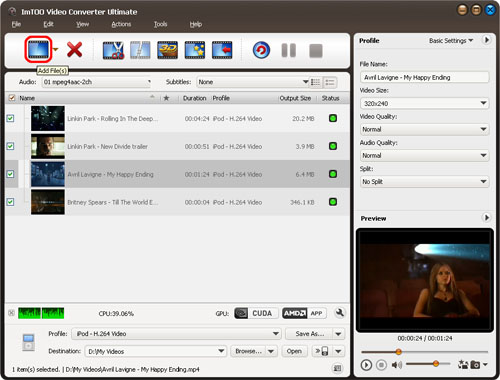Open the Add File(s) dropdown arrow
The width and height of the screenshot is (500, 380).
[55, 49]
